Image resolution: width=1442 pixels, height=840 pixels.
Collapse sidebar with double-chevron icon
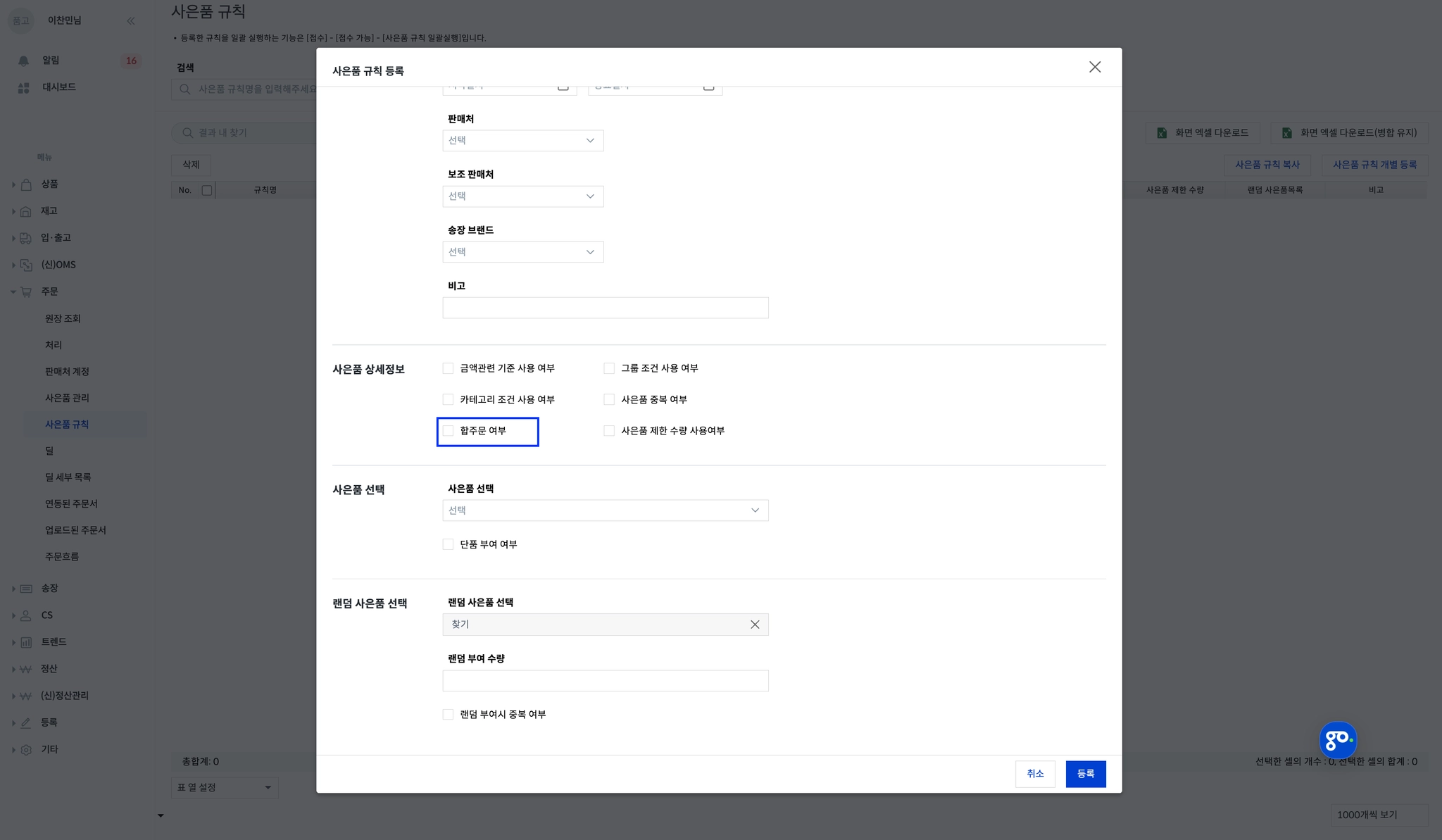(131, 21)
